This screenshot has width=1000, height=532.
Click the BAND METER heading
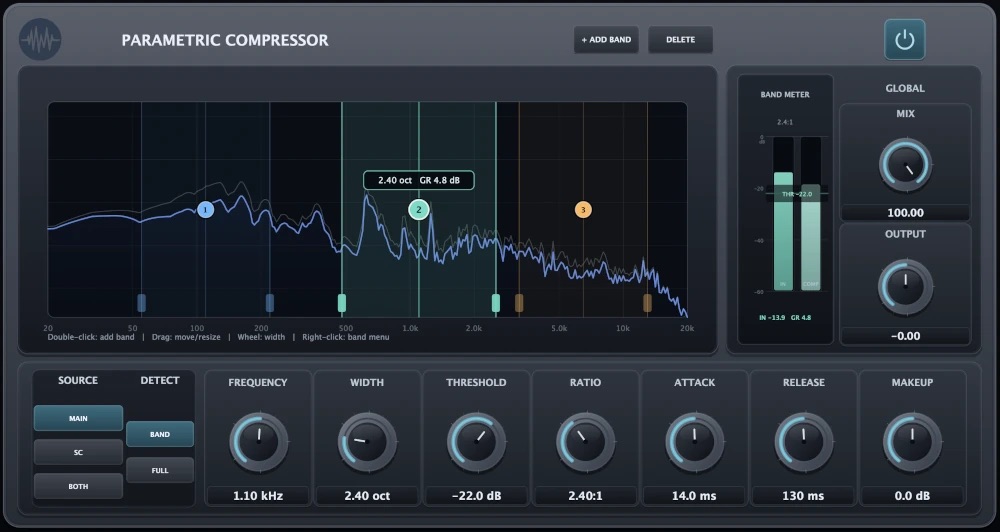click(x=785, y=94)
